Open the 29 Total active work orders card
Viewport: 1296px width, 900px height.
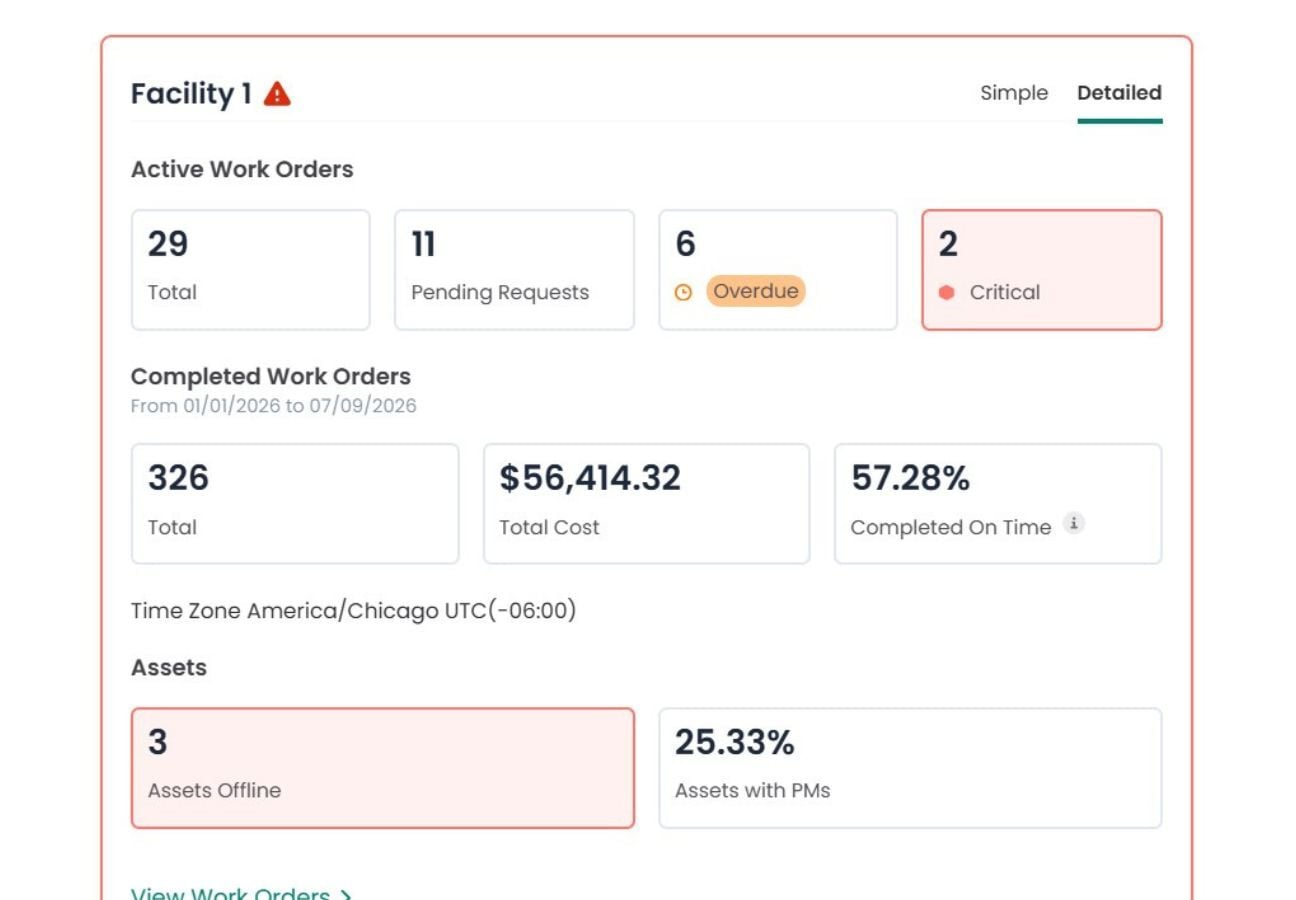click(251, 270)
